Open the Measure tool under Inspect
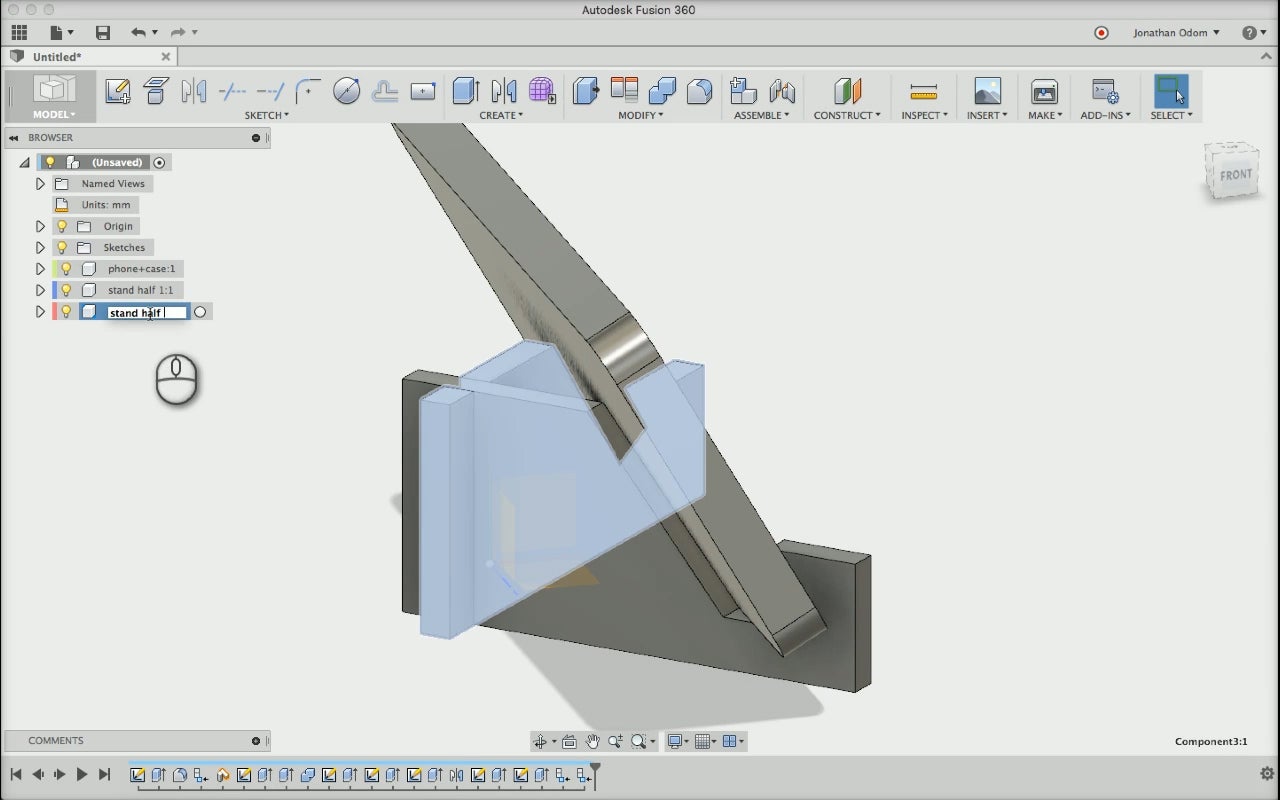Image resolution: width=1280 pixels, height=800 pixels. [924, 92]
